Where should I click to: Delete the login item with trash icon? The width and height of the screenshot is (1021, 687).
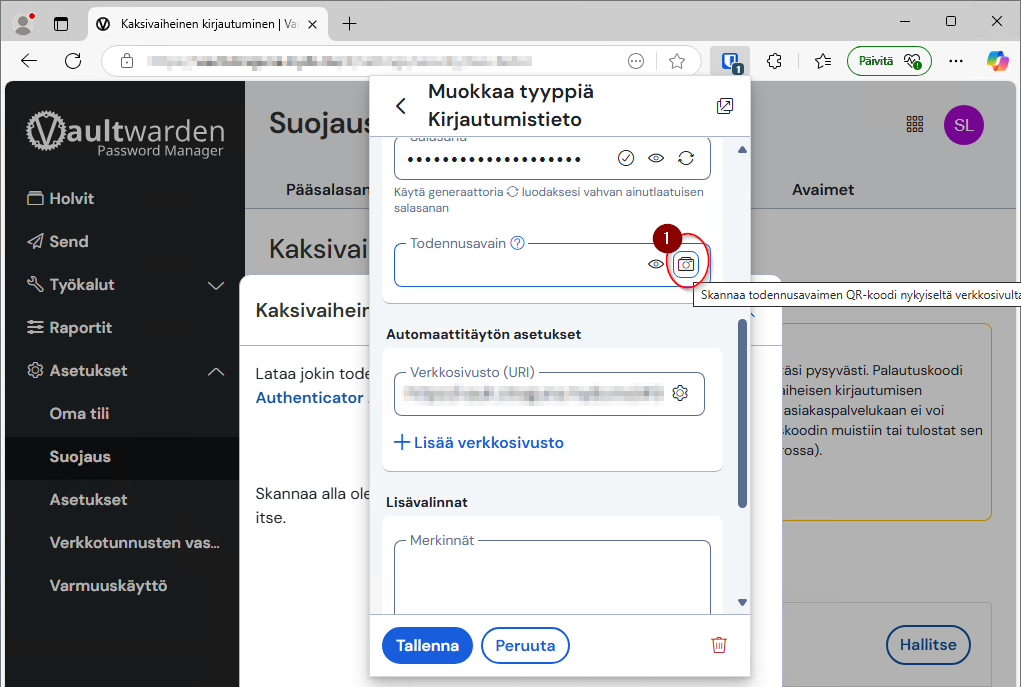(x=719, y=645)
